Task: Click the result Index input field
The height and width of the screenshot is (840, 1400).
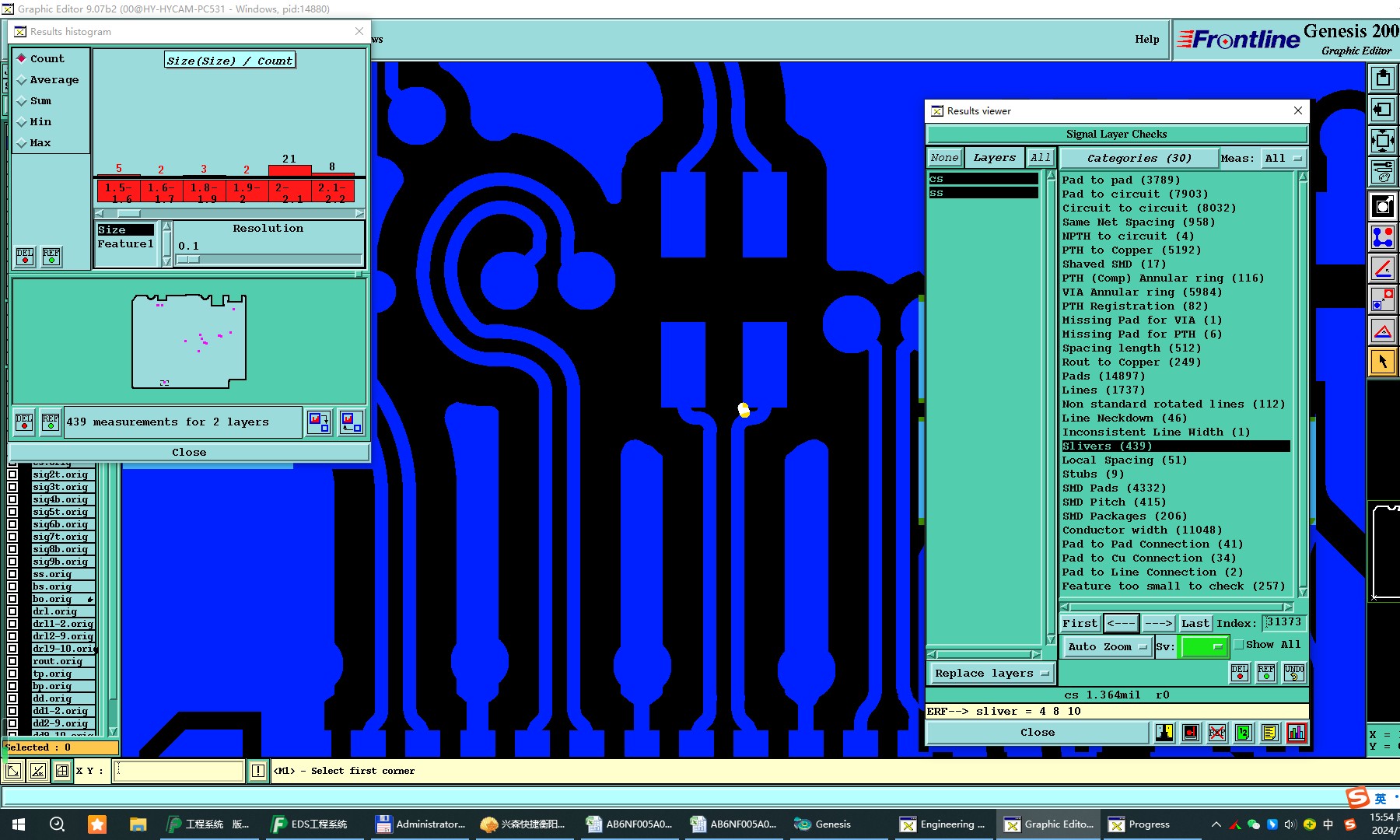Action: click(1283, 622)
